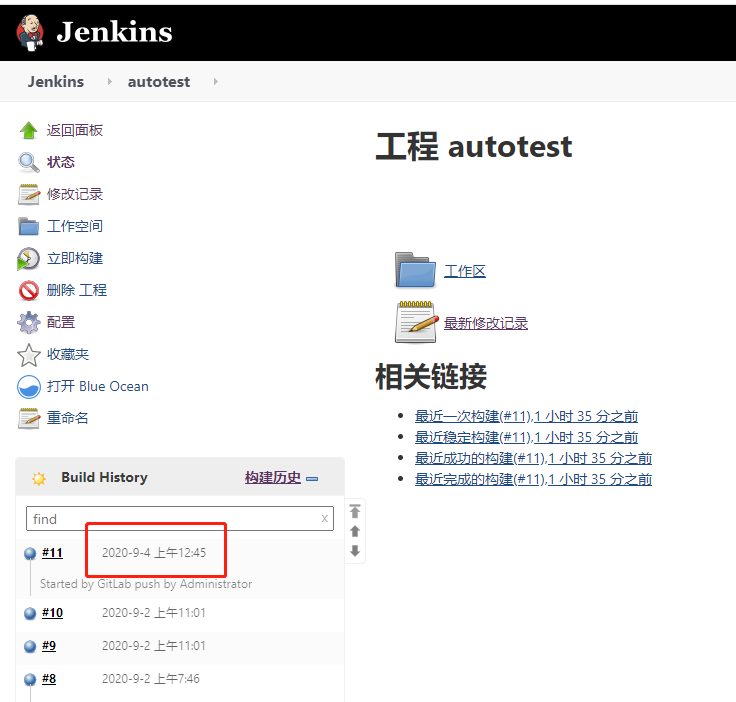Open 打开 Blue Ocean link
This screenshot has height=702, width=736.
[98, 386]
